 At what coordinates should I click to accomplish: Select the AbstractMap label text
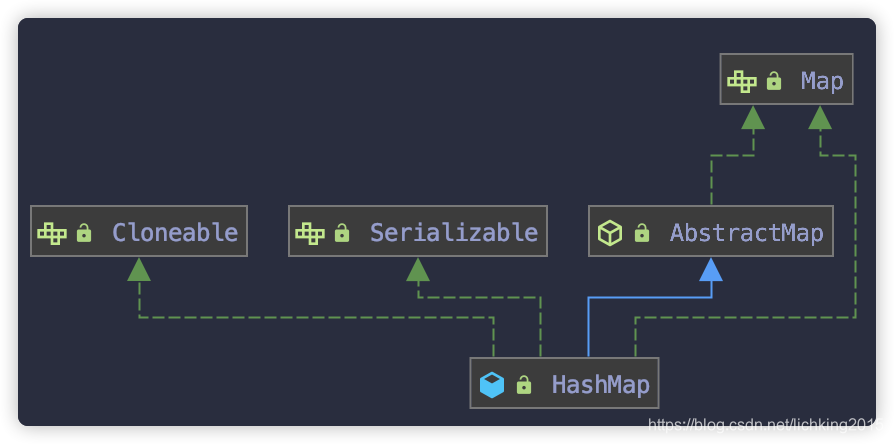point(747,233)
